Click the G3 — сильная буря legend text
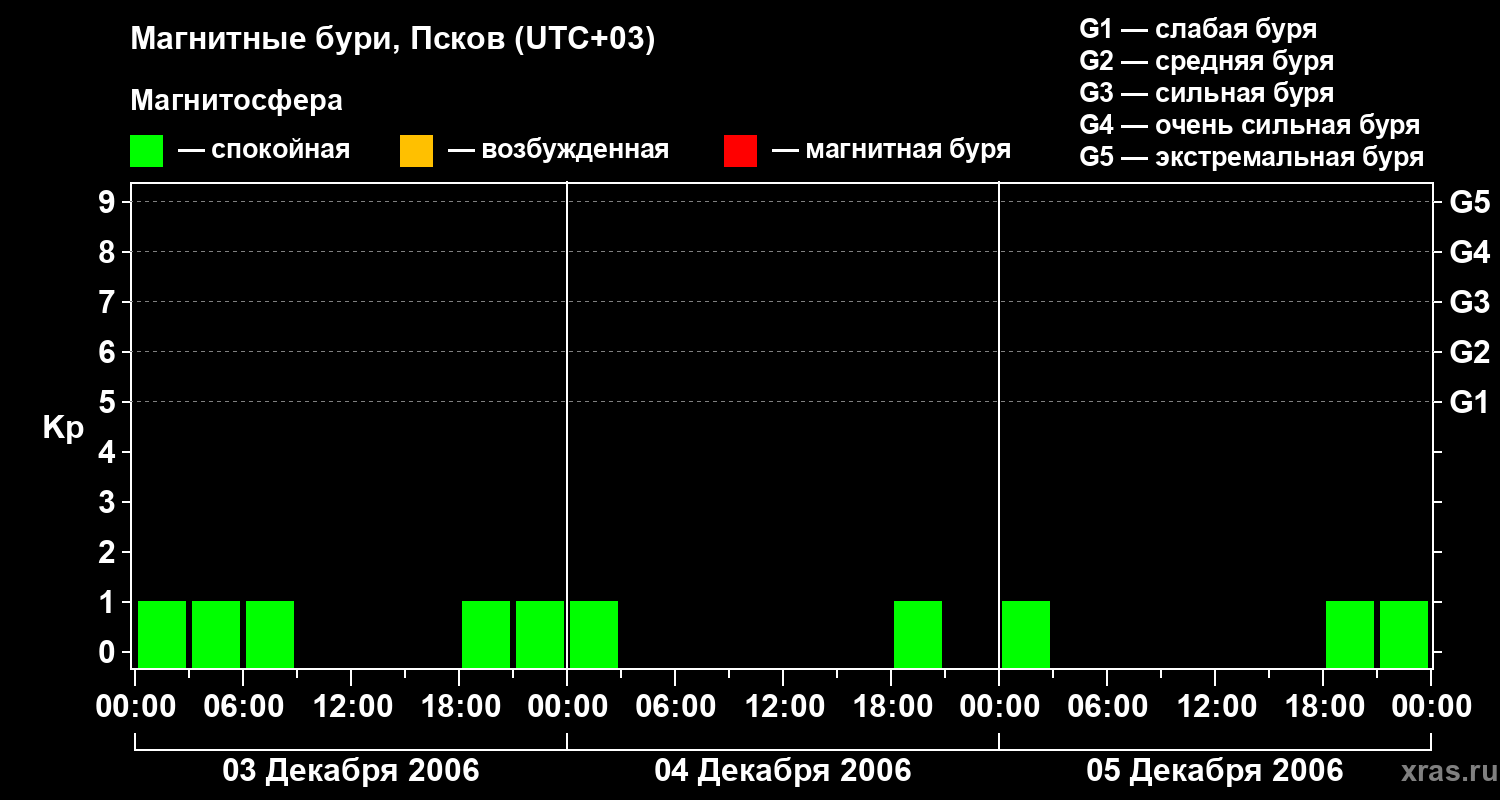Image resolution: width=1500 pixels, height=800 pixels. point(1207,93)
